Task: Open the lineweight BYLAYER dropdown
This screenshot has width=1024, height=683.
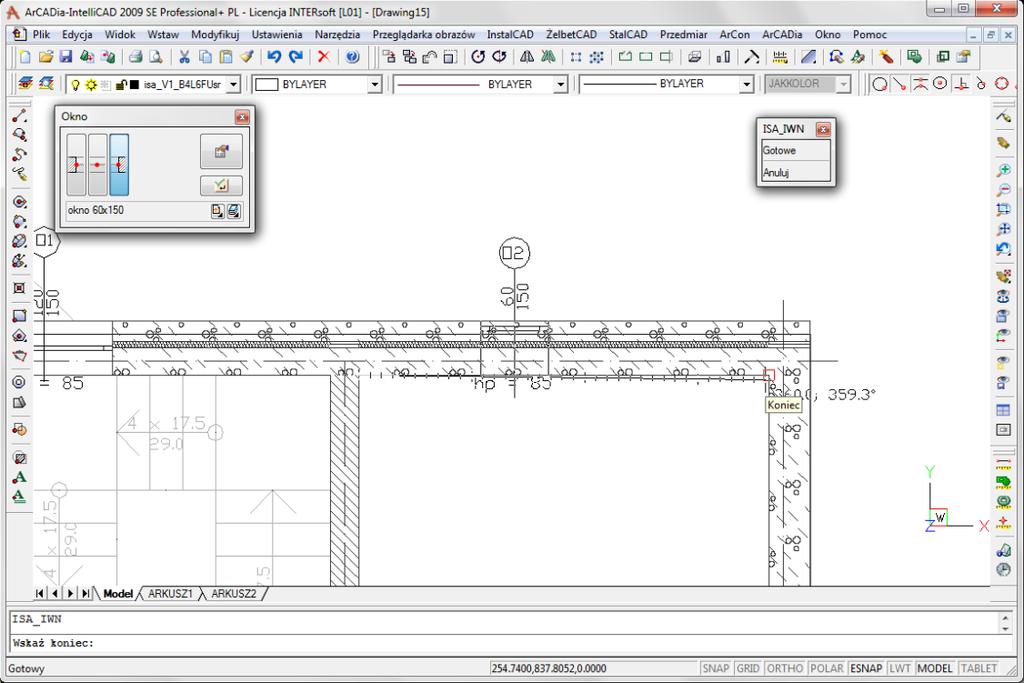Action: point(746,84)
